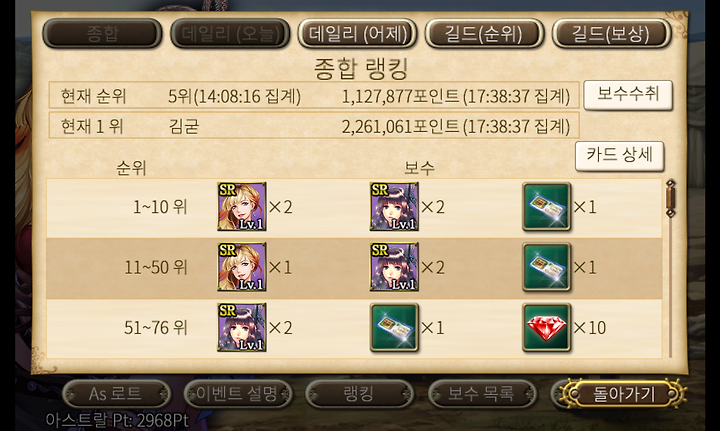Tap the ticket reward icon in the 11~50위 row
This screenshot has height=431, width=720.
coord(546,267)
